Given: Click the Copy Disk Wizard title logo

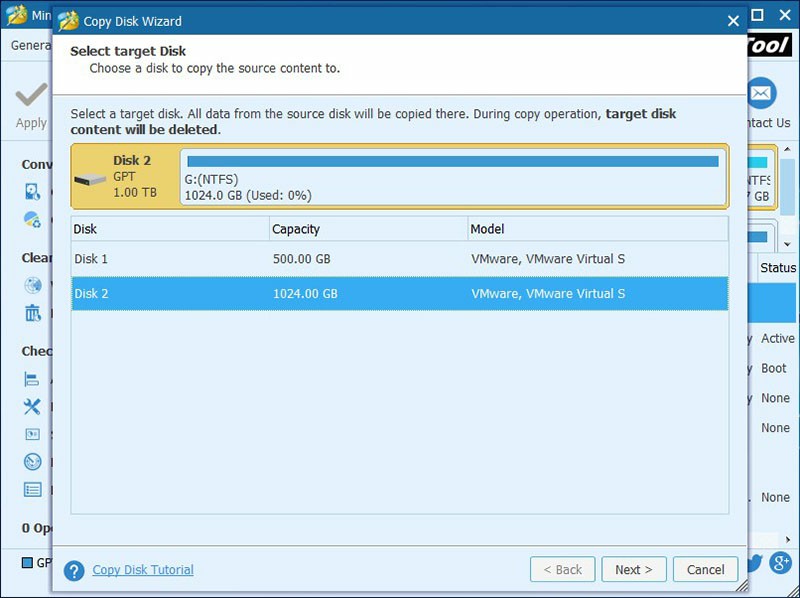Looking at the screenshot, I should [68, 21].
